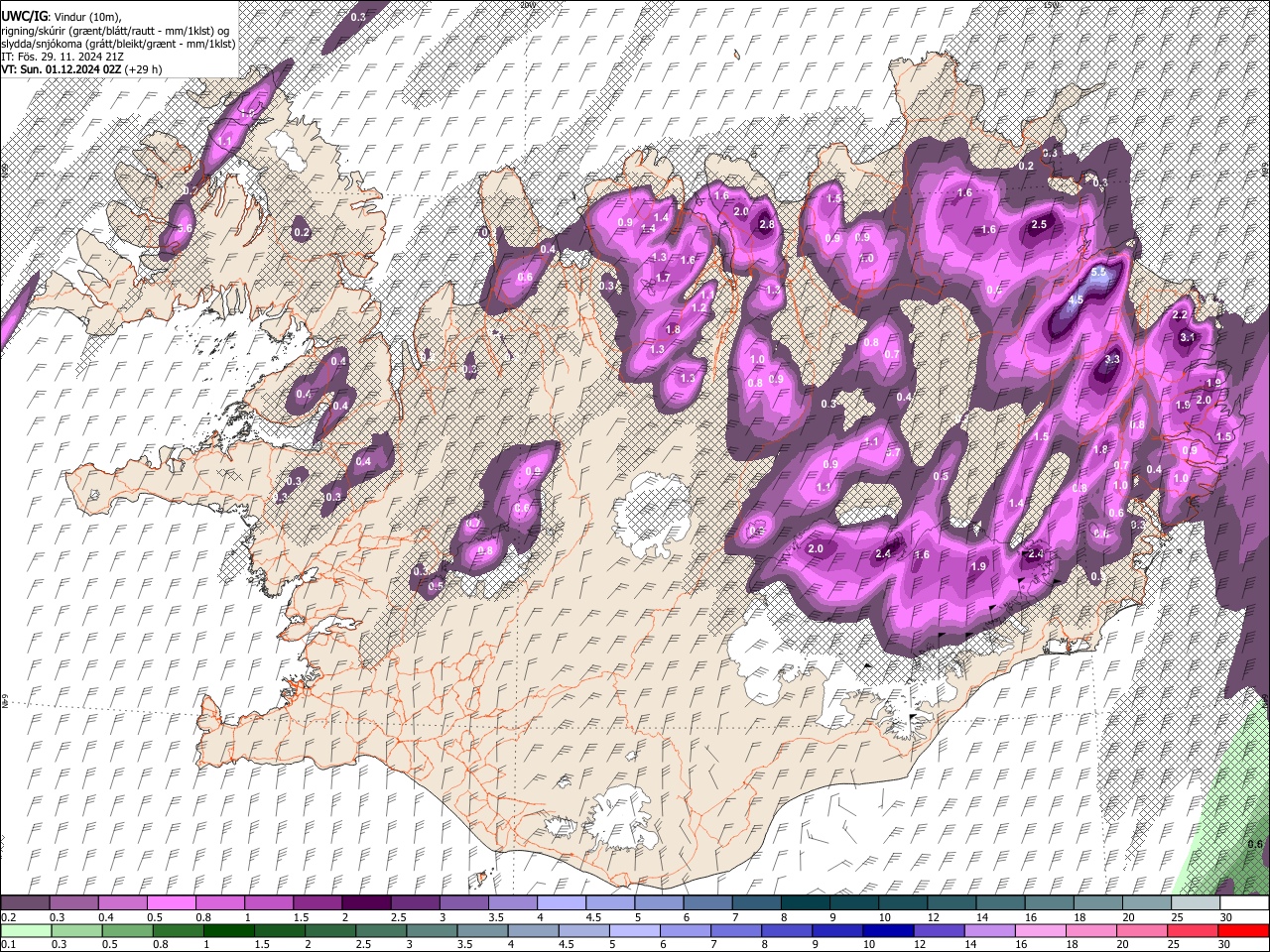Click the 2.2 precipitation value on the map
The height and width of the screenshot is (952, 1270).
pos(1180,315)
